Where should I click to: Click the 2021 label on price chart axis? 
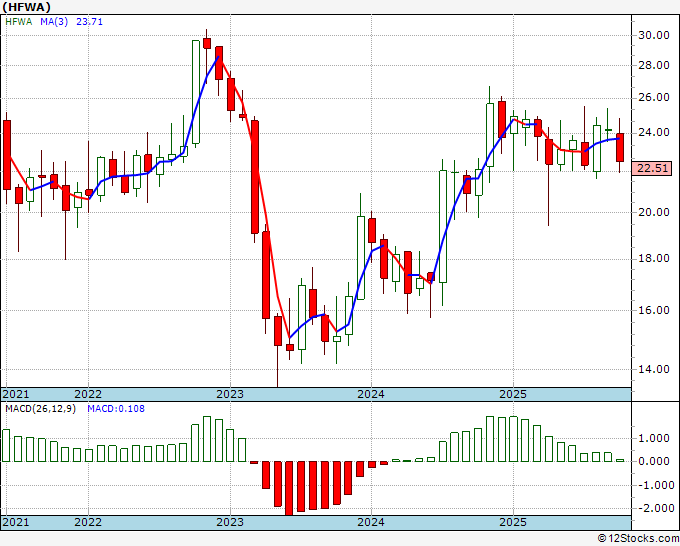[16, 394]
